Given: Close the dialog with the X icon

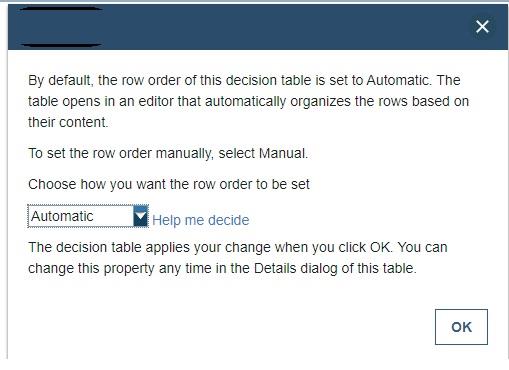Looking at the screenshot, I should tap(482, 27).
